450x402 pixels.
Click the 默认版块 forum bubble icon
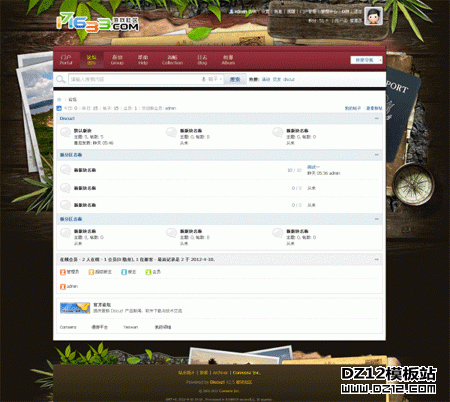[65, 133]
